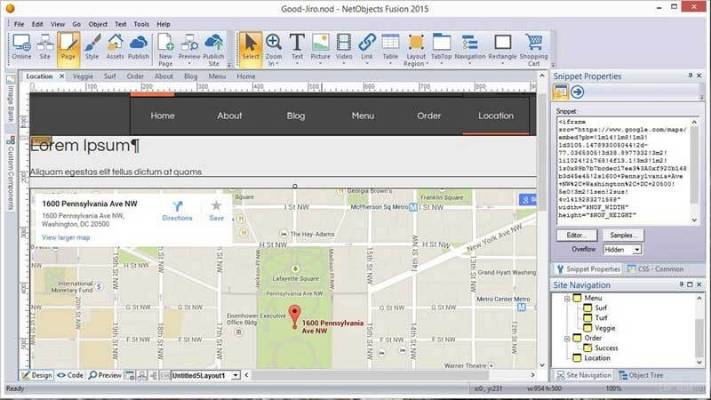This screenshot has width=711, height=400.
Task: Select the TabTop tool
Action: tap(441, 47)
